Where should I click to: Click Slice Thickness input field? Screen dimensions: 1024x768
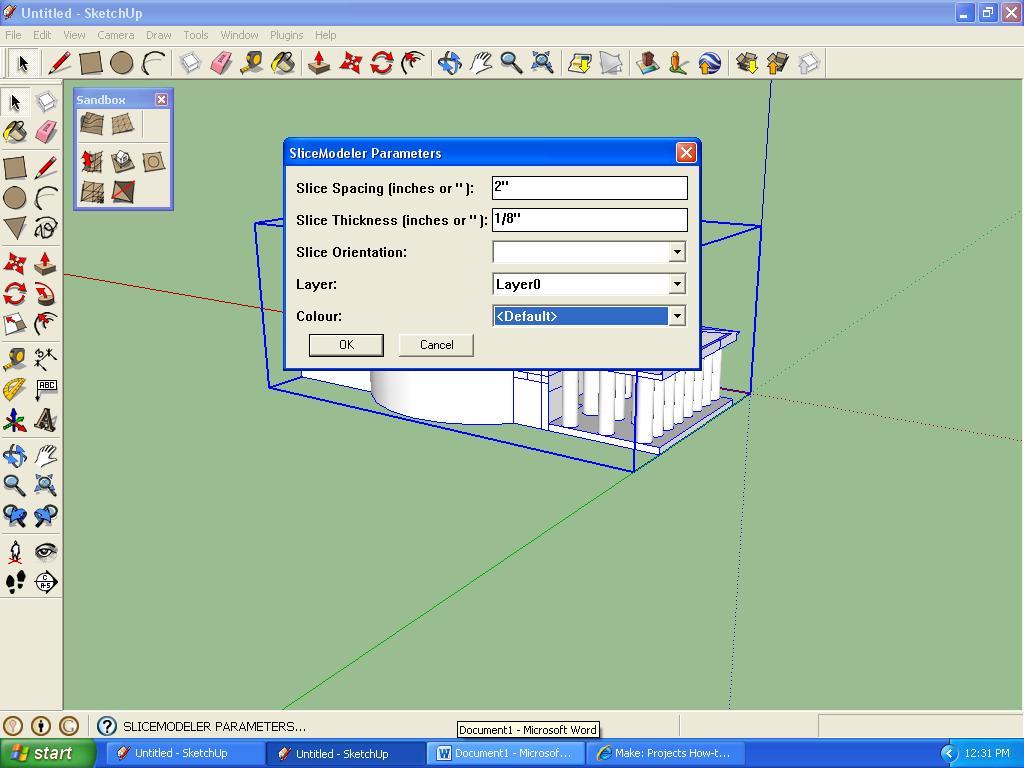click(x=590, y=219)
